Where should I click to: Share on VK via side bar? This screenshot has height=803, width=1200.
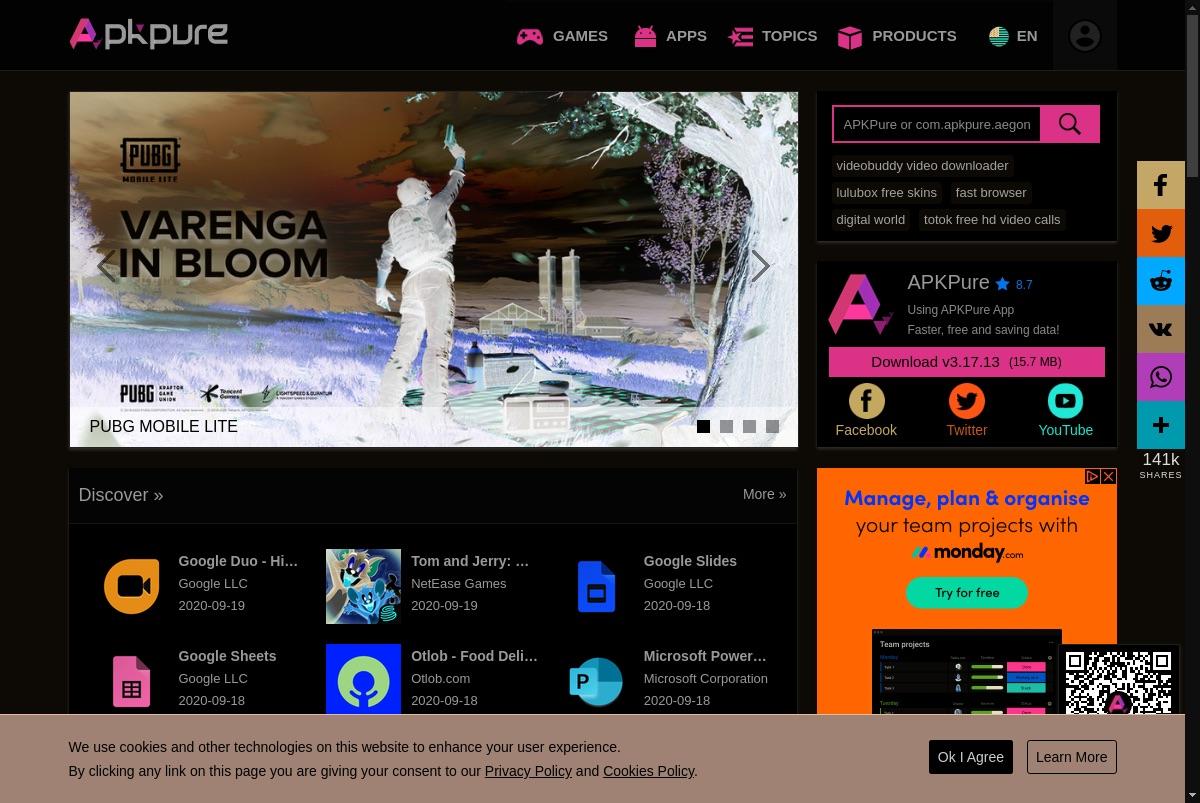pyautogui.click(x=1161, y=329)
